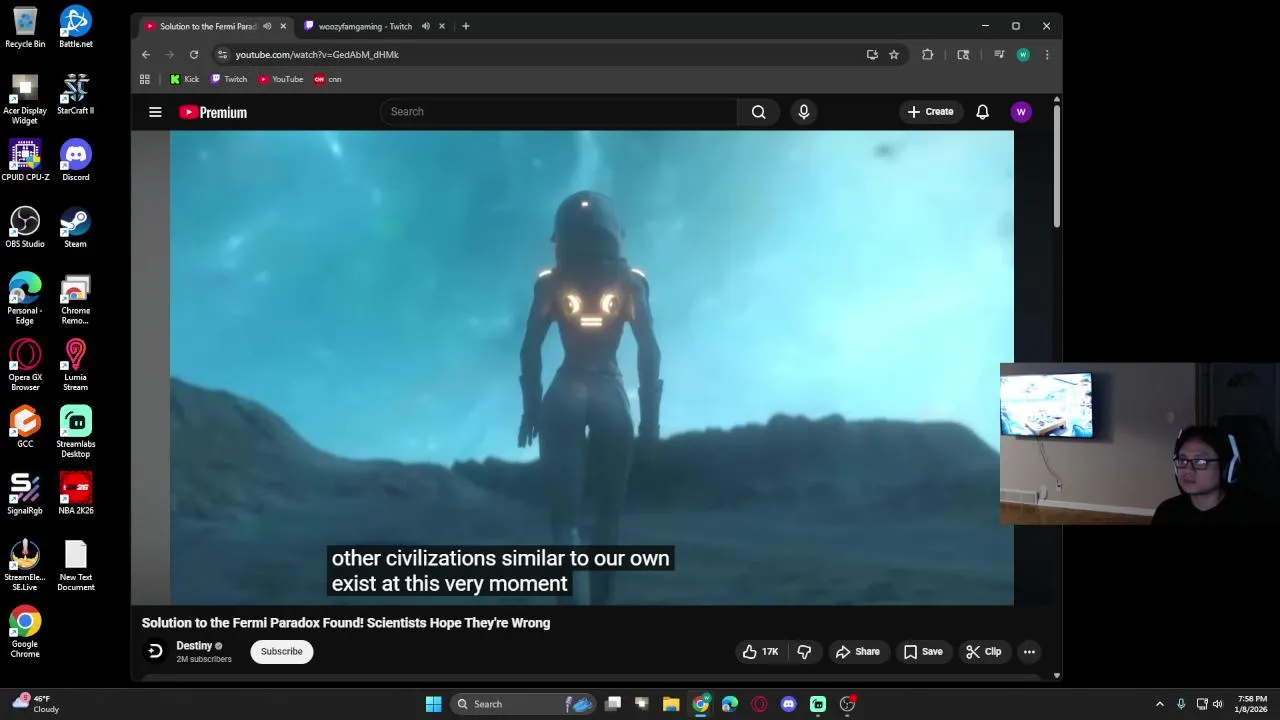Open the Chrome profile avatar
Image resolution: width=1280 pixels, height=720 pixels.
tap(1023, 55)
